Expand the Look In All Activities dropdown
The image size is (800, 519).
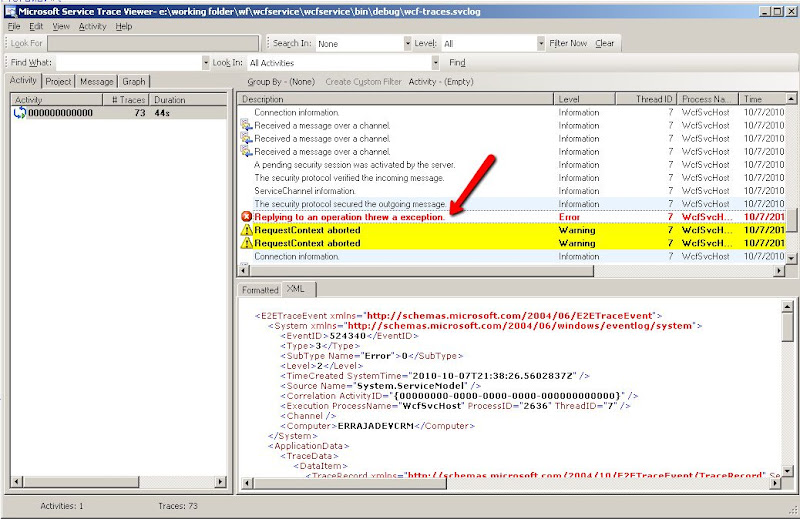[x=434, y=63]
